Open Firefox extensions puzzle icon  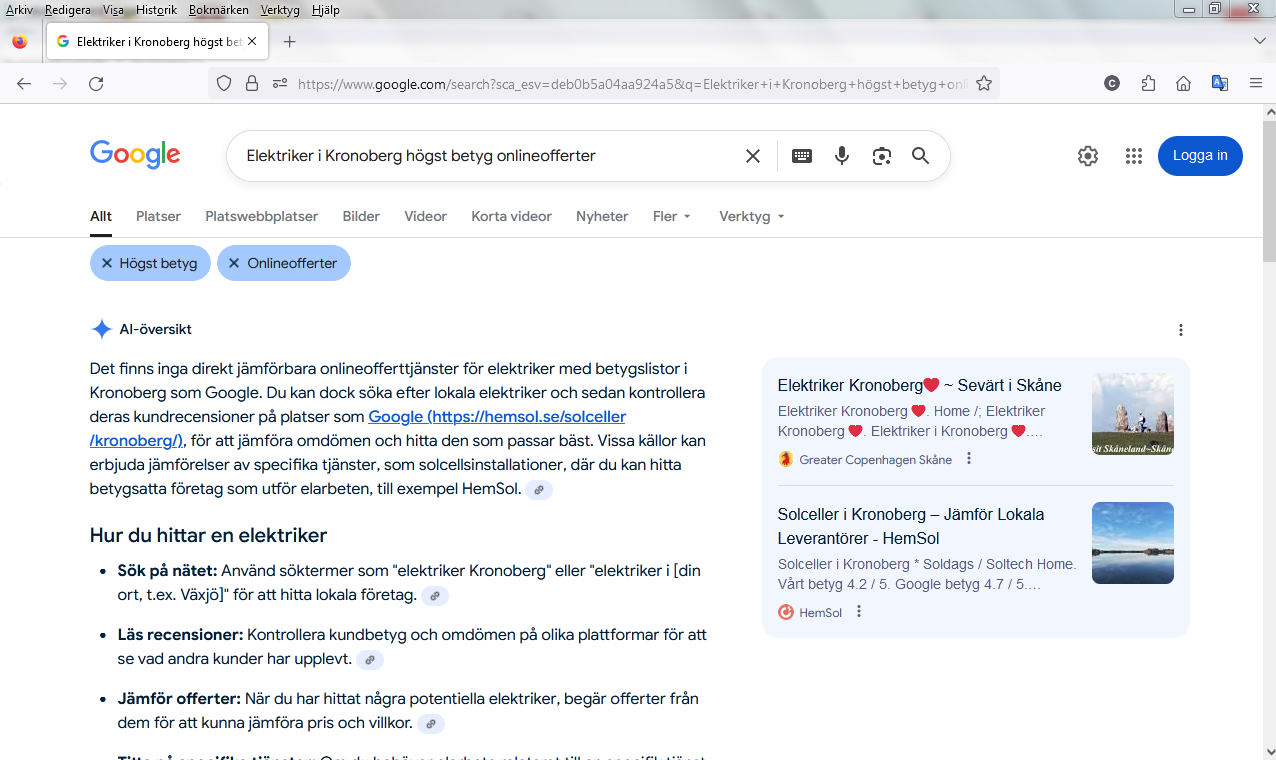[x=1148, y=84]
